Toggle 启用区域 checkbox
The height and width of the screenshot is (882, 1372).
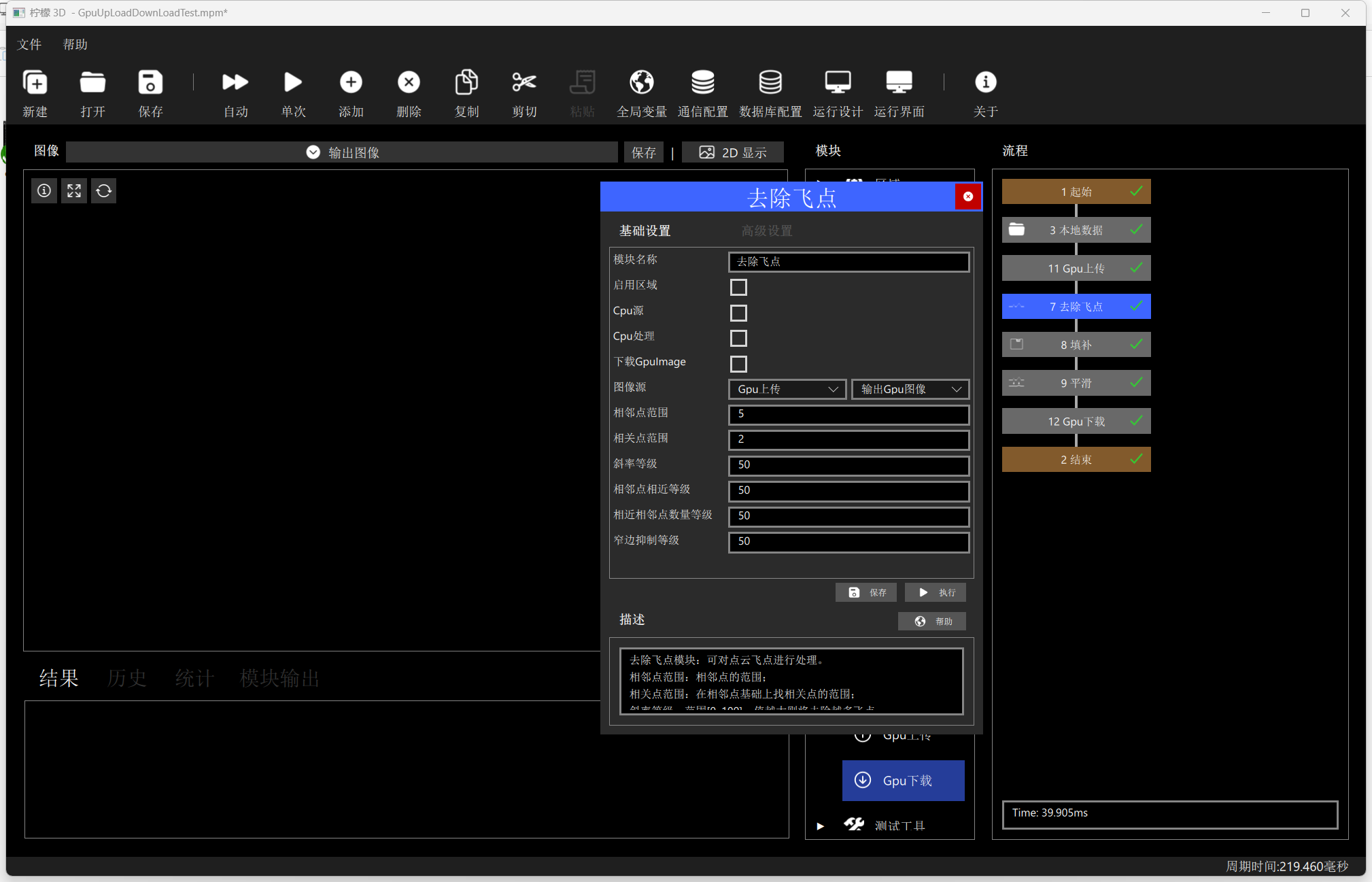pos(738,287)
